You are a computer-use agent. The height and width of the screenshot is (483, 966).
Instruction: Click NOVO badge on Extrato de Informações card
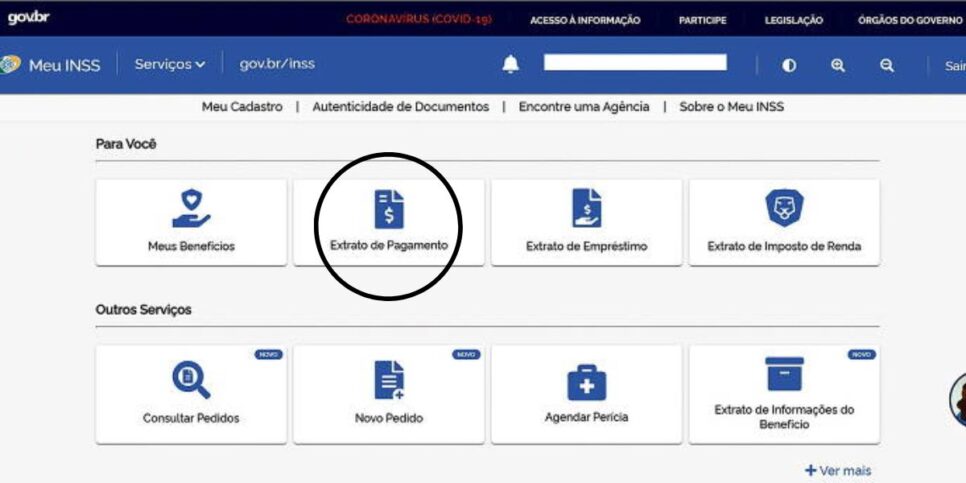click(862, 355)
